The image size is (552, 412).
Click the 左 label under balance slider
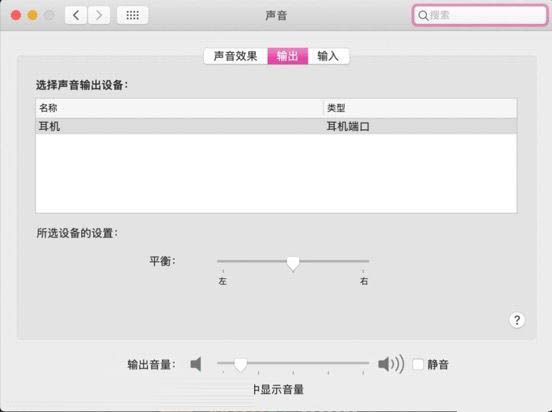(x=222, y=281)
